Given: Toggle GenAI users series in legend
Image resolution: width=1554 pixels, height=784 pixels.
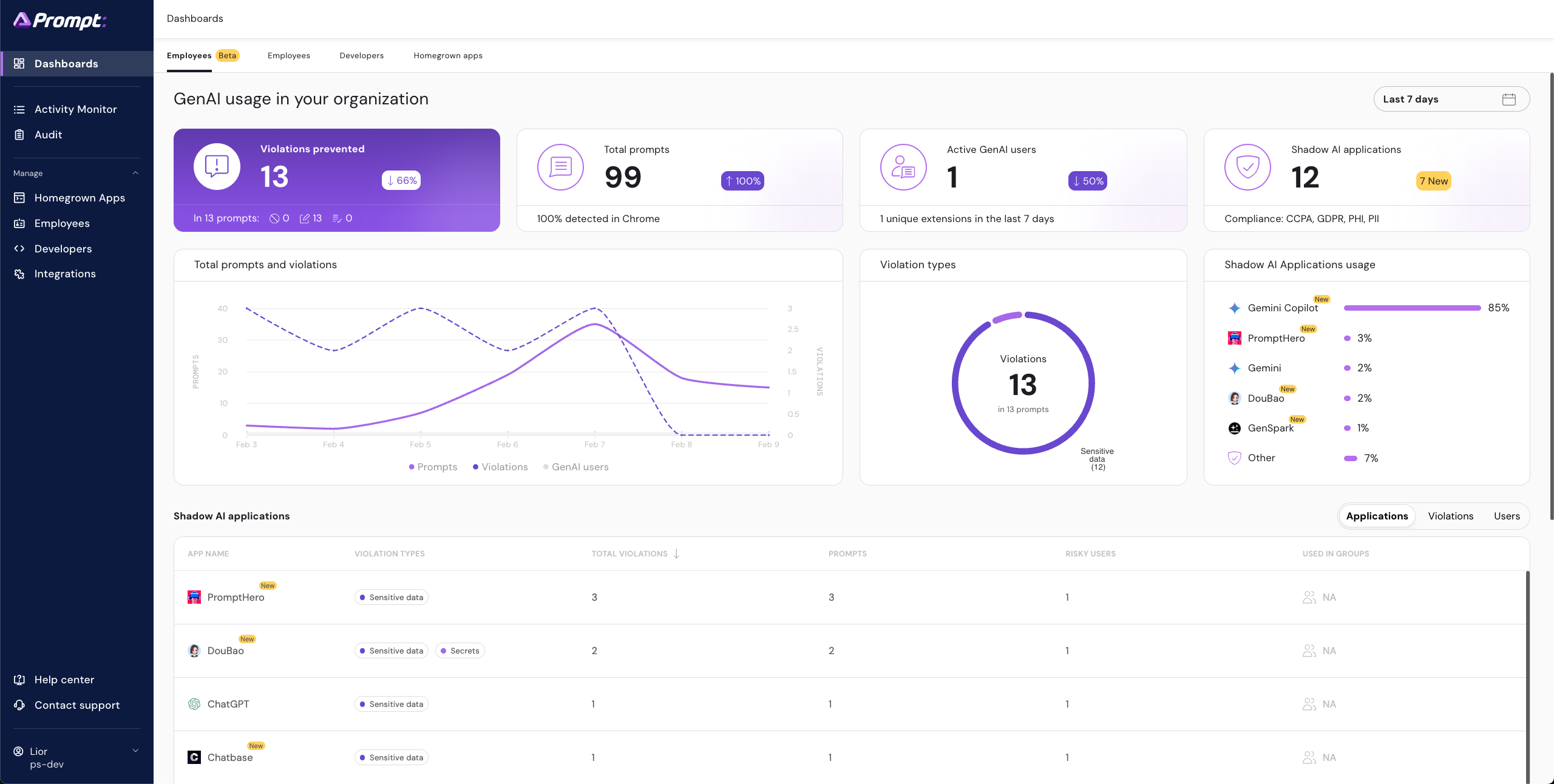Looking at the screenshot, I should [575, 467].
